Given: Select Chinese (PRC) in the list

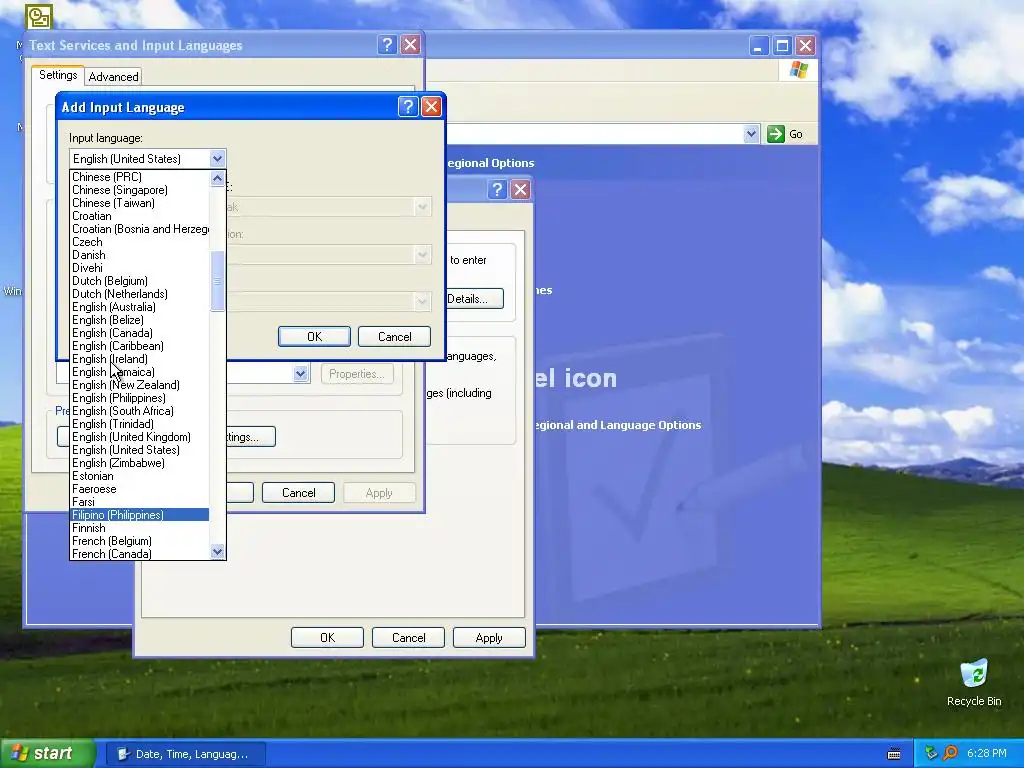Looking at the screenshot, I should pyautogui.click(x=140, y=176).
